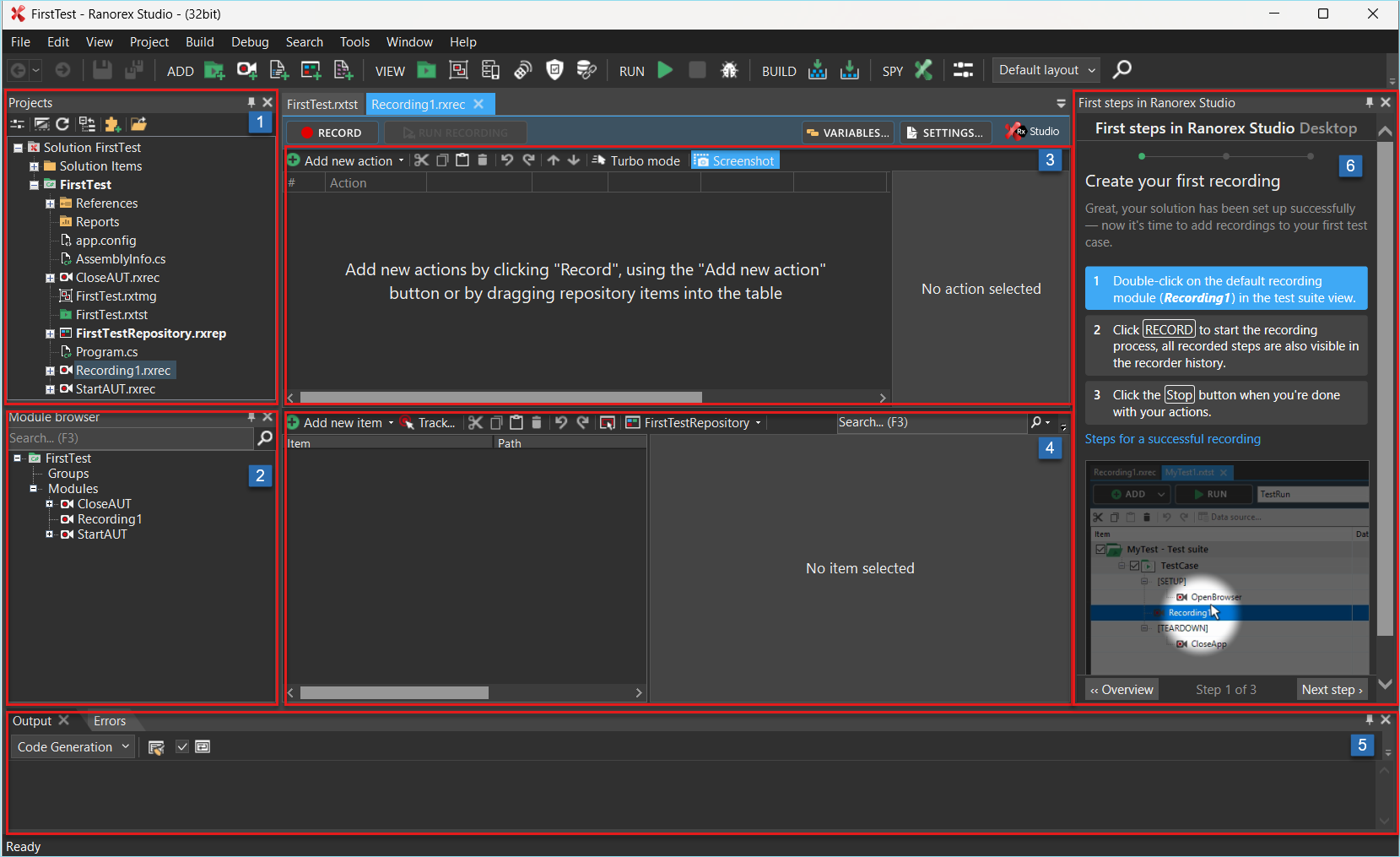Click the SETTINGS... button
Image resolution: width=1400 pixels, height=857 pixels.
(944, 133)
